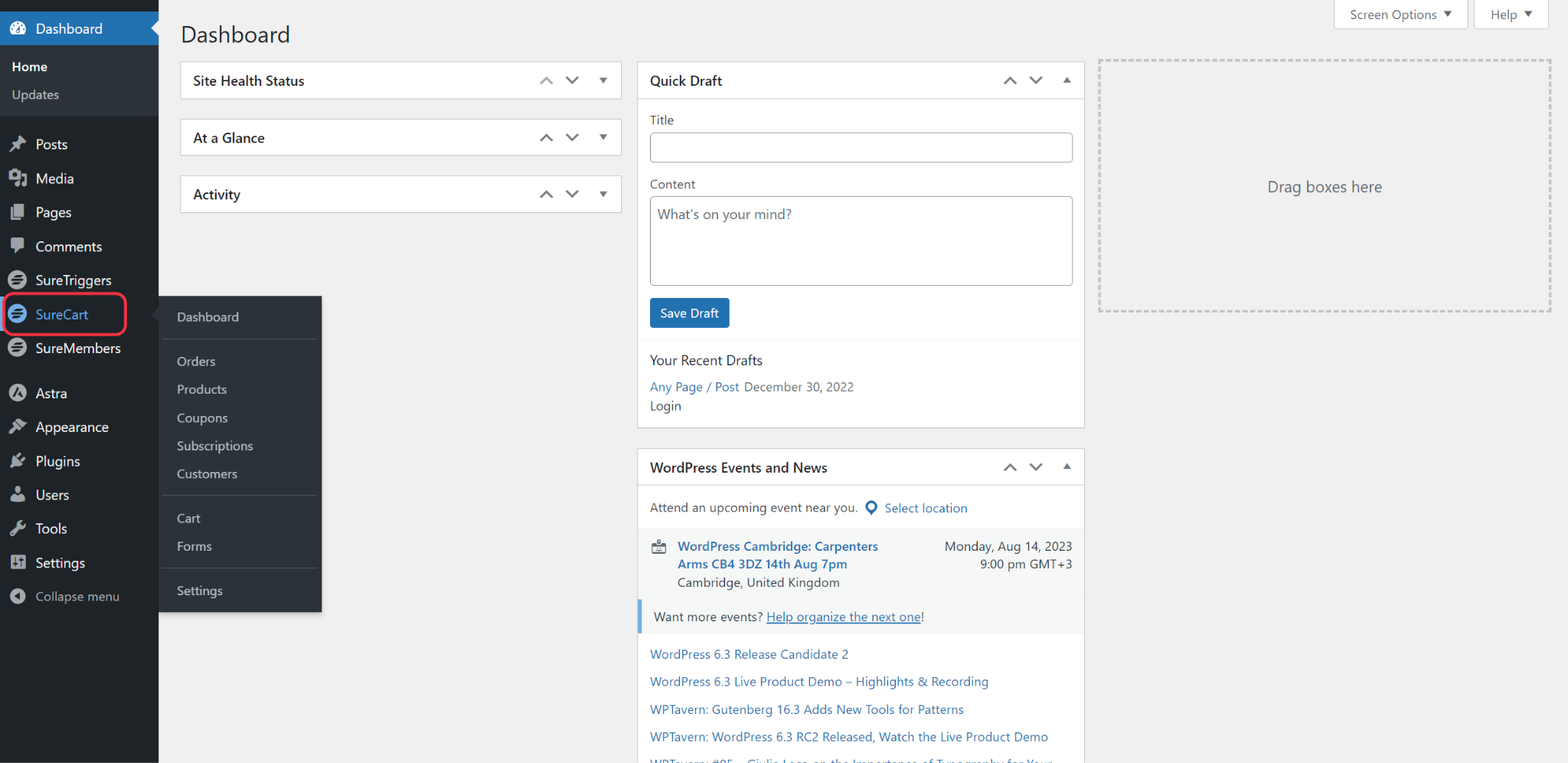The width and height of the screenshot is (1568, 763).
Task: Open the SureCart Products menu item
Action: pos(201,389)
